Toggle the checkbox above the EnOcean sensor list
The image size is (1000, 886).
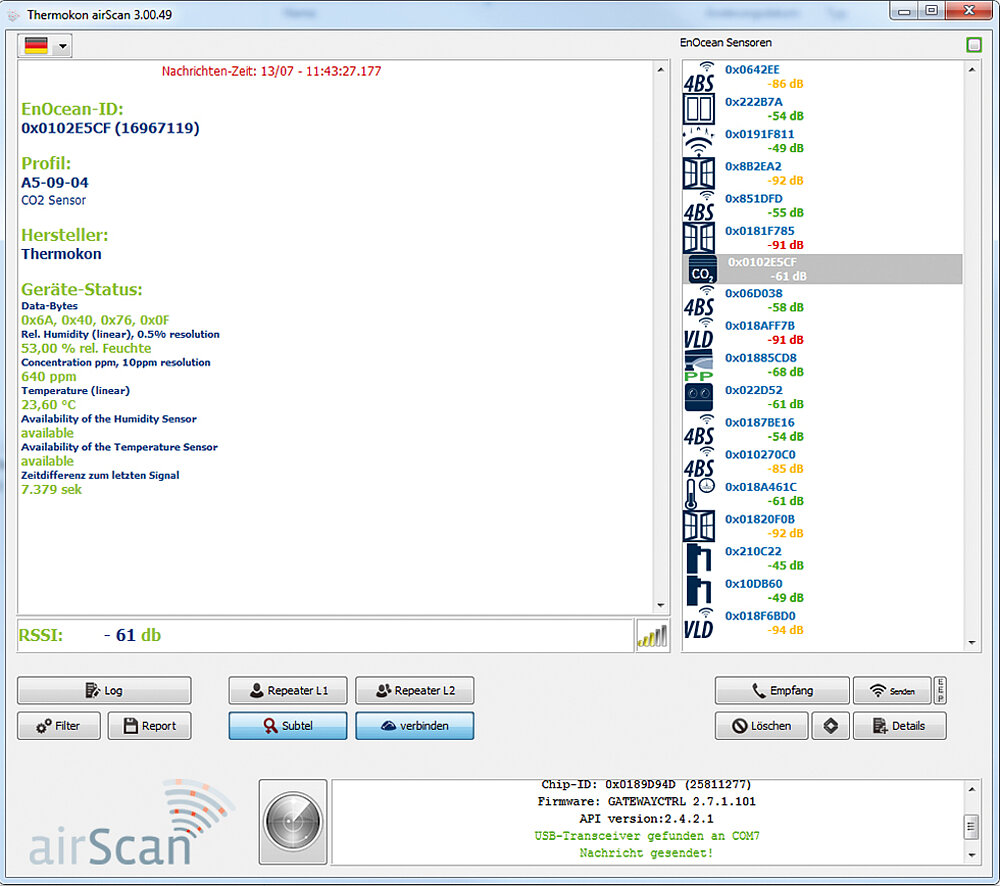(974, 45)
